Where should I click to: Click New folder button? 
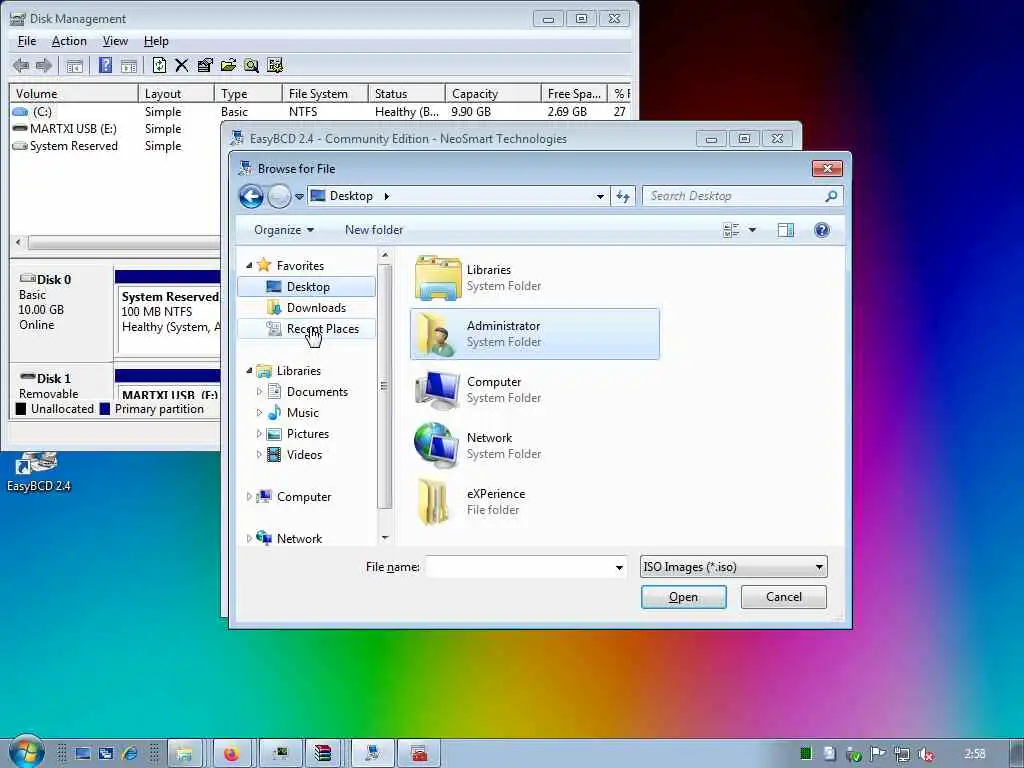(x=374, y=230)
